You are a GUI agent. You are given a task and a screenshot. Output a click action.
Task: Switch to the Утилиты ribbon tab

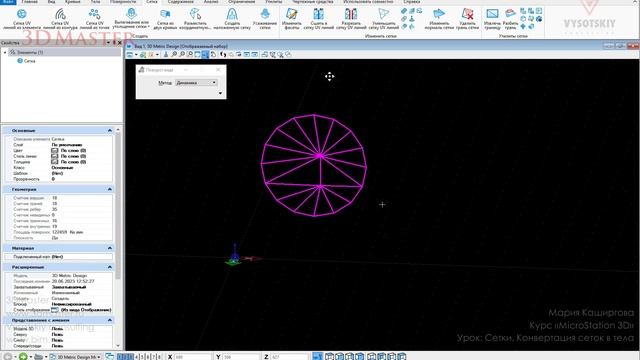pos(273,2)
